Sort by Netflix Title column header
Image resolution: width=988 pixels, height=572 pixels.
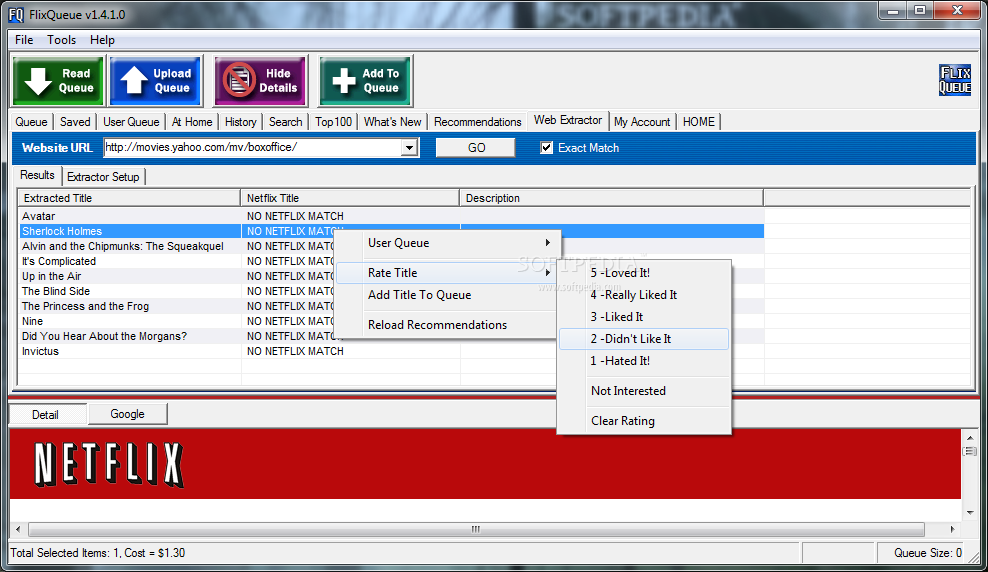350,198
